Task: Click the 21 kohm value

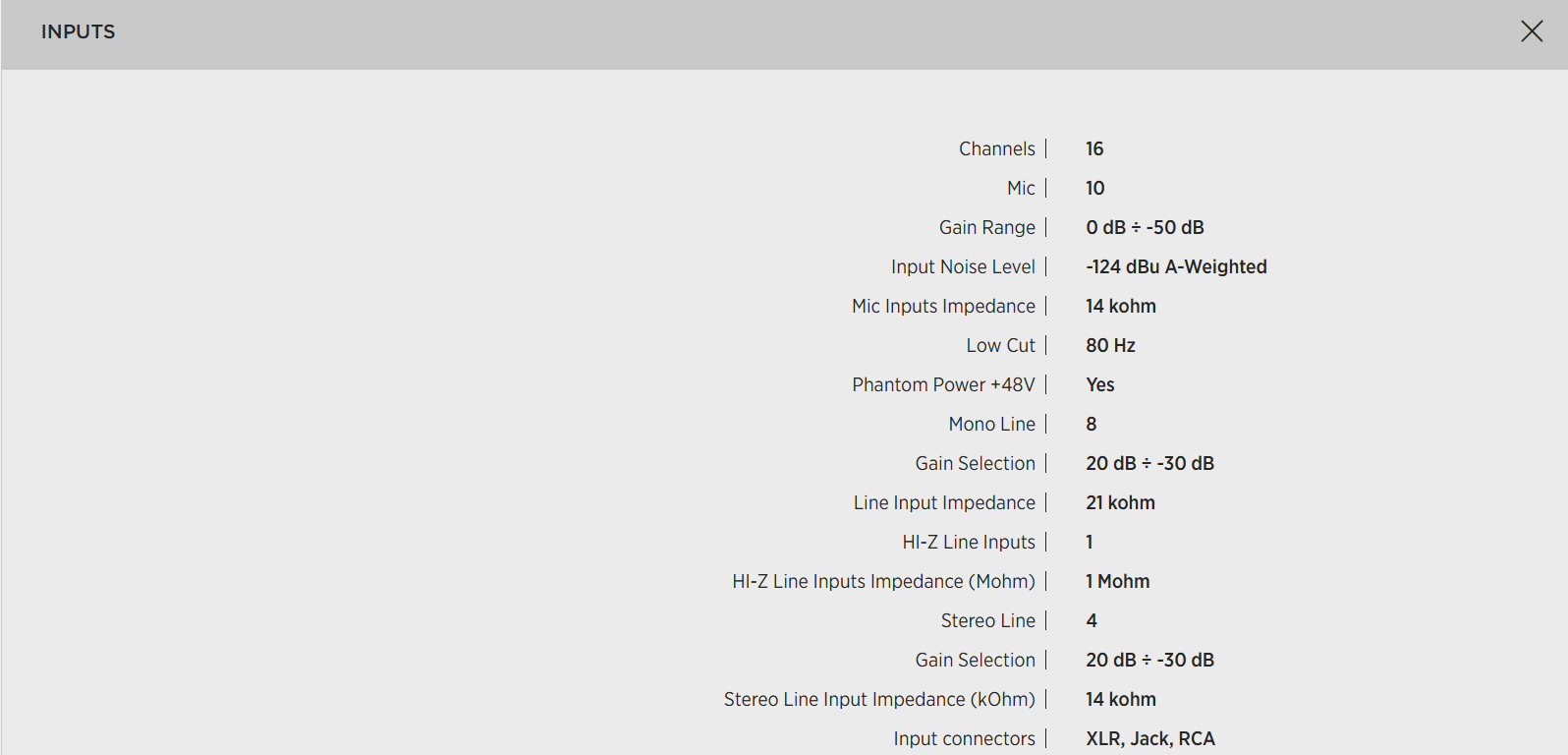Action: pos(1120,502)
